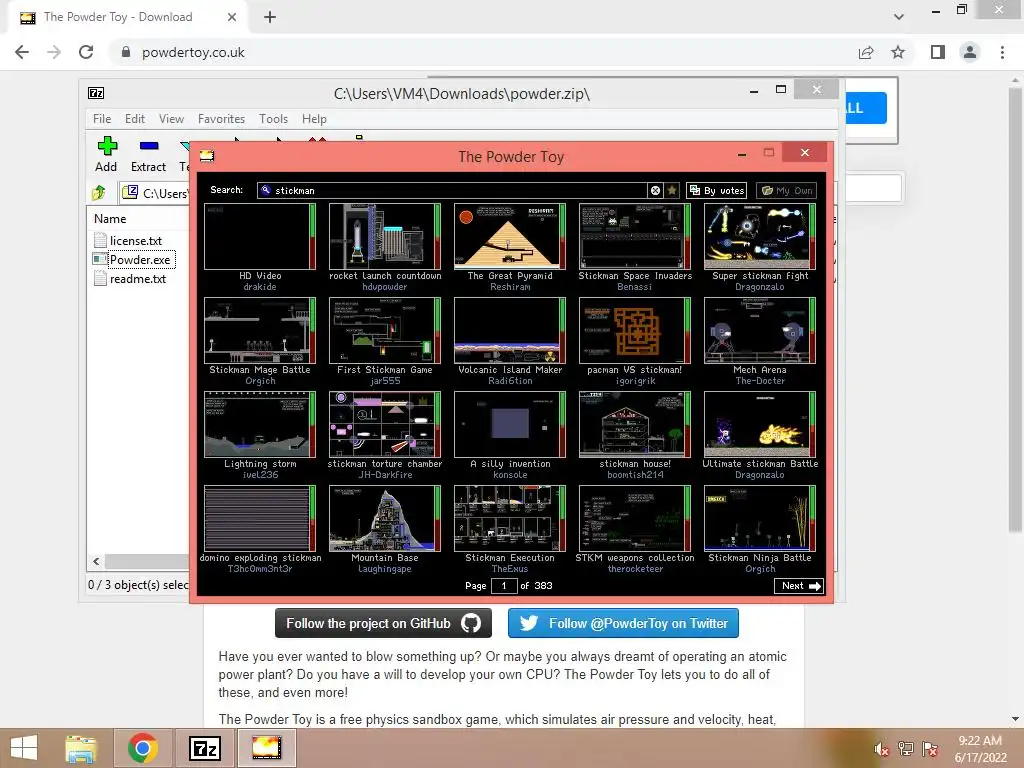Open pacman VS stickman thumbnail
The width and height of the screenshot is (1024, 768).
635,330
